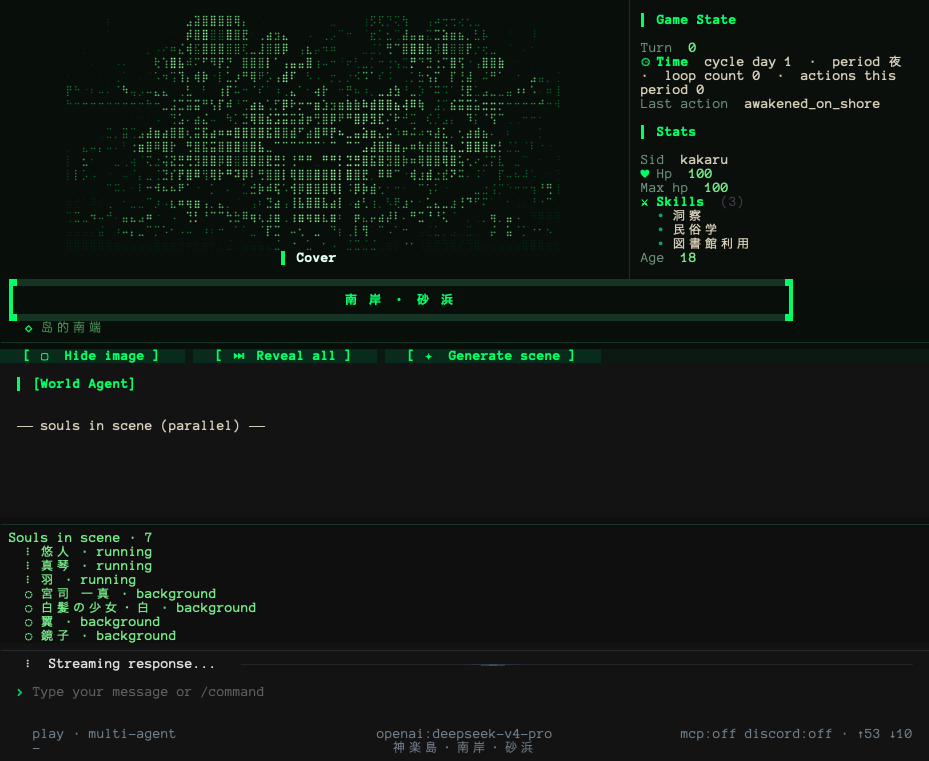929x761 pixels.
Task: Click the Hide image button
Action: 92,356
